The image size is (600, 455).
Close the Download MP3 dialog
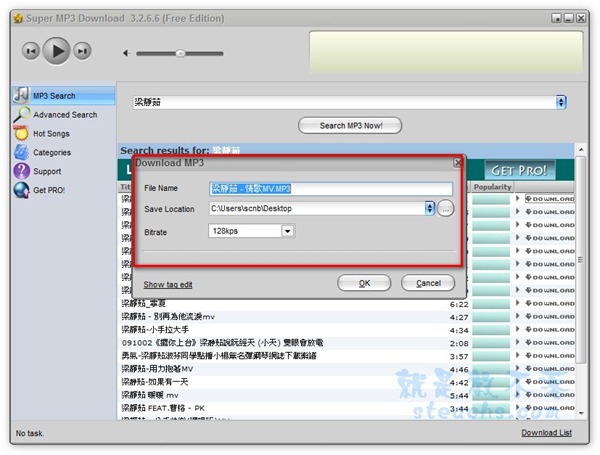click(x=458, y=163)
